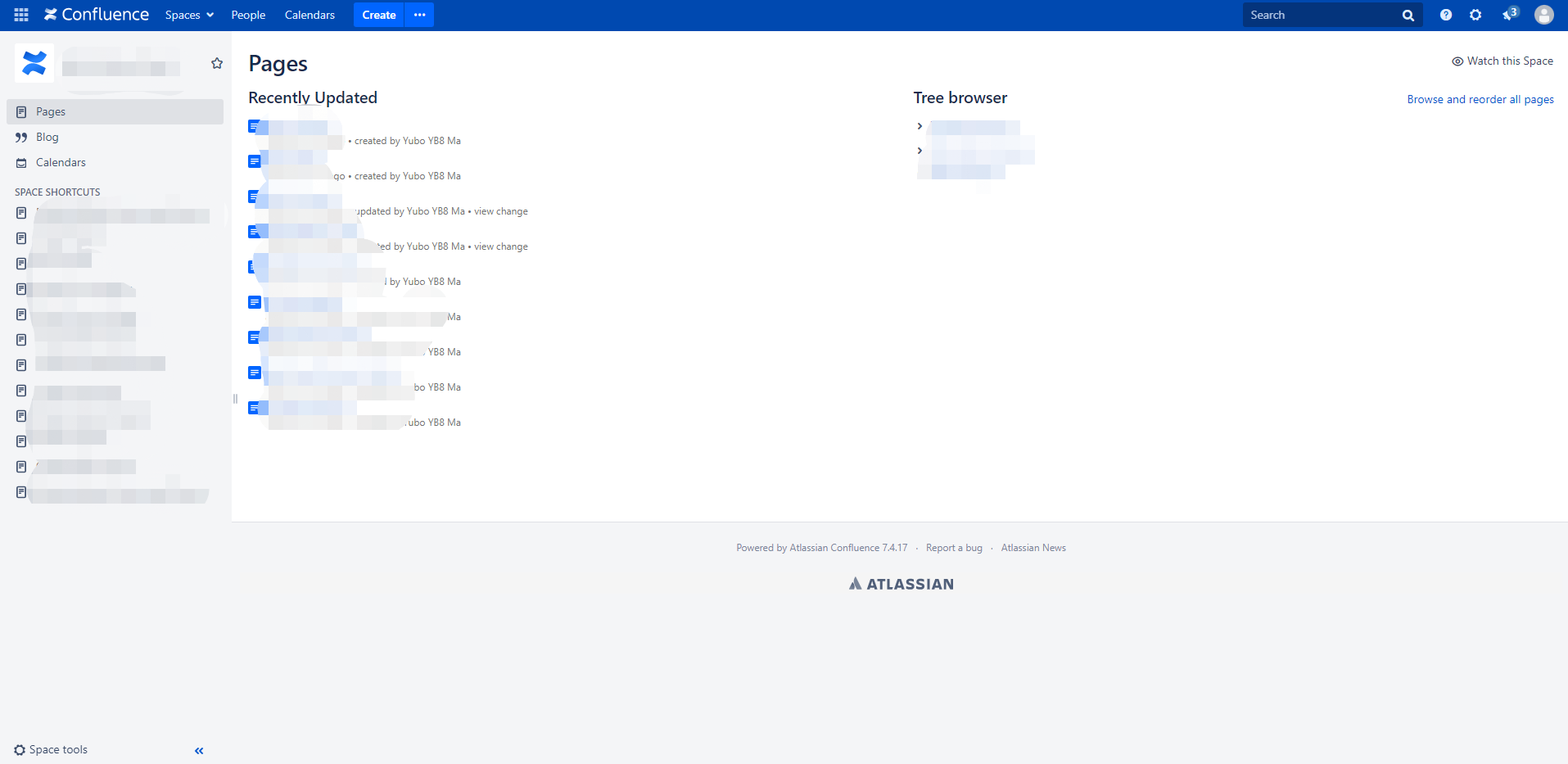View notifications with the megaphone icon

click(1510, 14)
